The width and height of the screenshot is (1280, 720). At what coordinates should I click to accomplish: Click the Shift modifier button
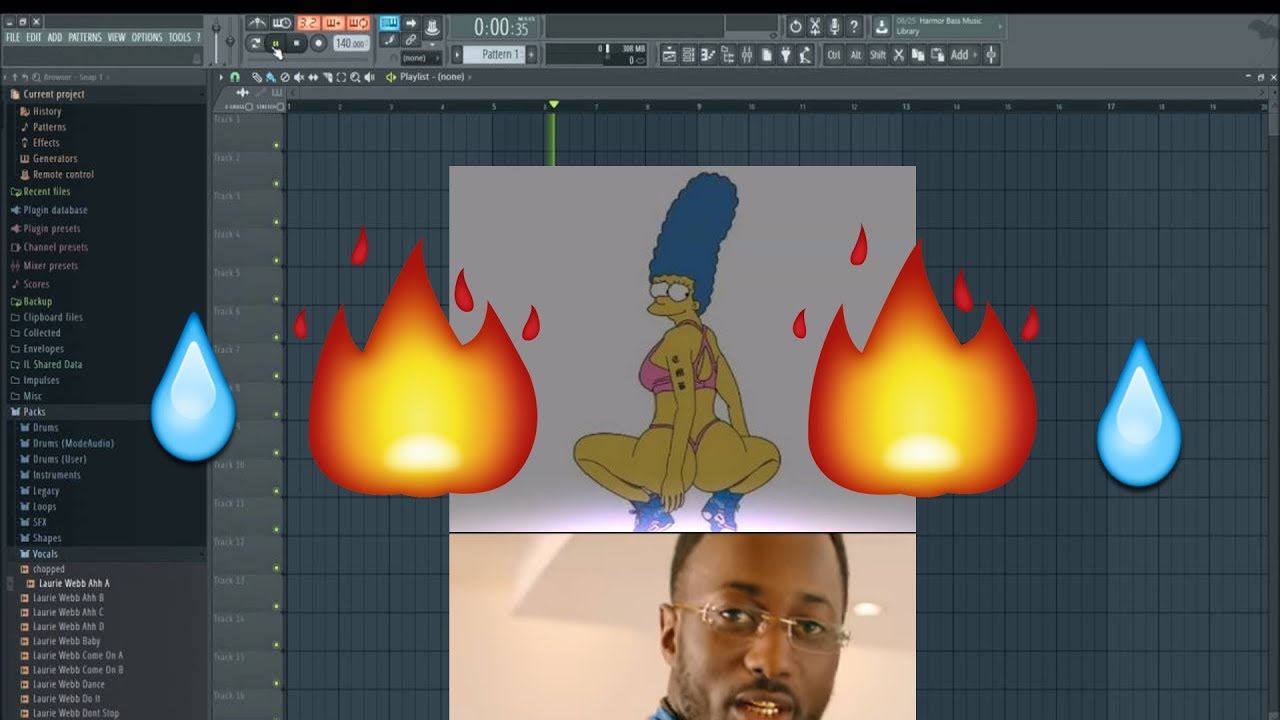pyautogui.click(x=878, y=55)
